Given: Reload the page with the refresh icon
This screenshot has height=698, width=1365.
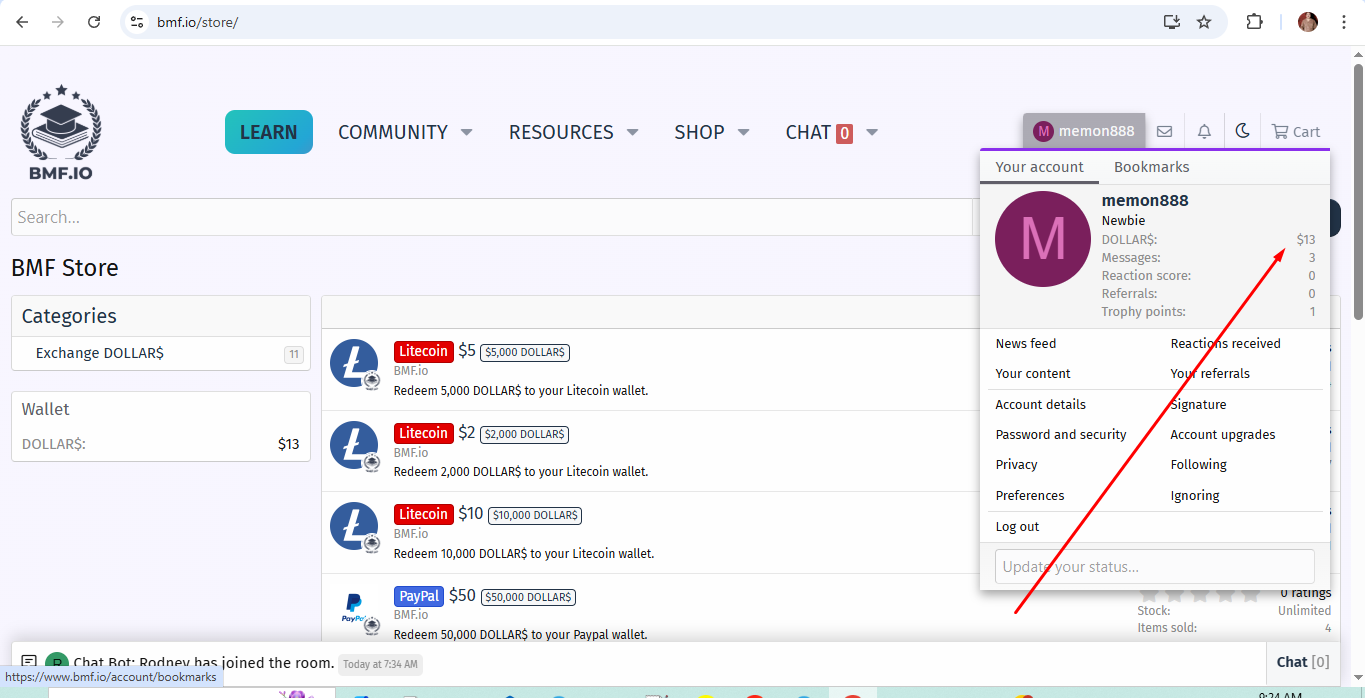Looking at the screenshot, I should (x=94, y=22).
